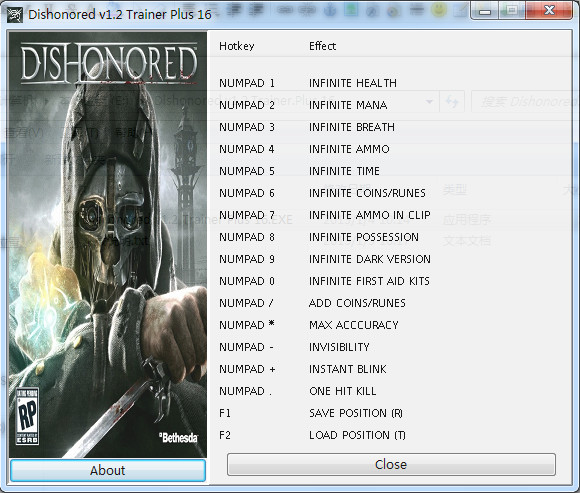This screenshot has height=493, width=580.
Task: Select the F2 hotkey label
Action: coord(225,435)
